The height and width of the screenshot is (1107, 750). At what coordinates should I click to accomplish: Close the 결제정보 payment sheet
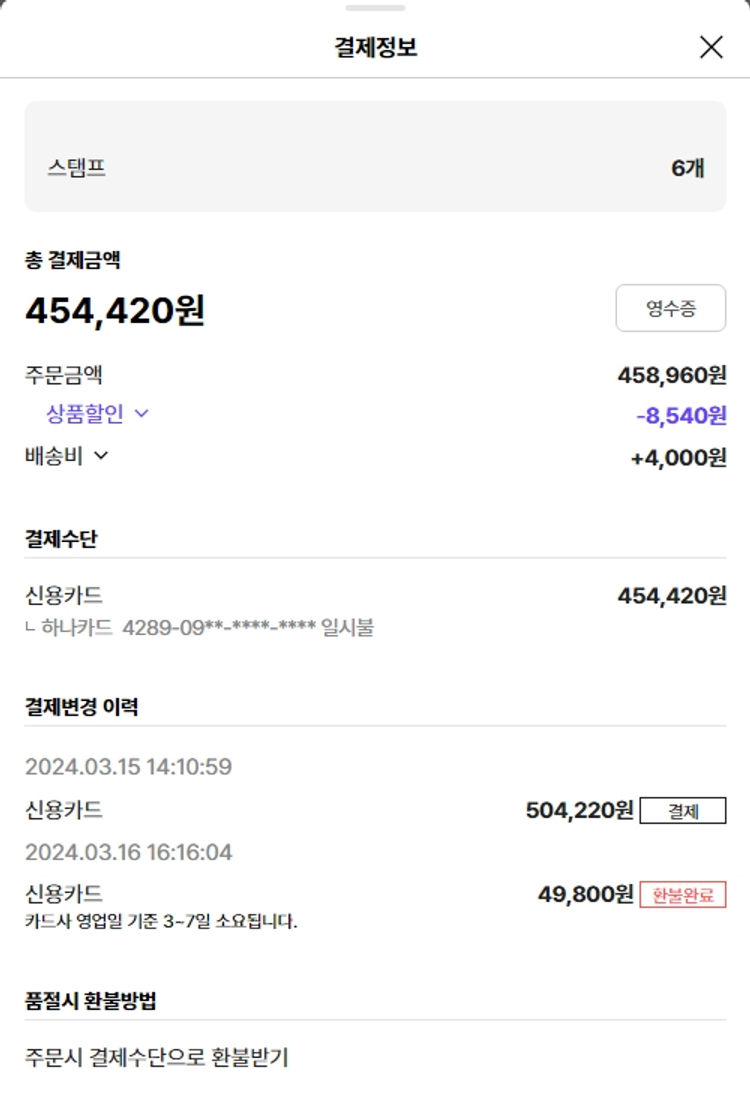click(x=711, y=47)
